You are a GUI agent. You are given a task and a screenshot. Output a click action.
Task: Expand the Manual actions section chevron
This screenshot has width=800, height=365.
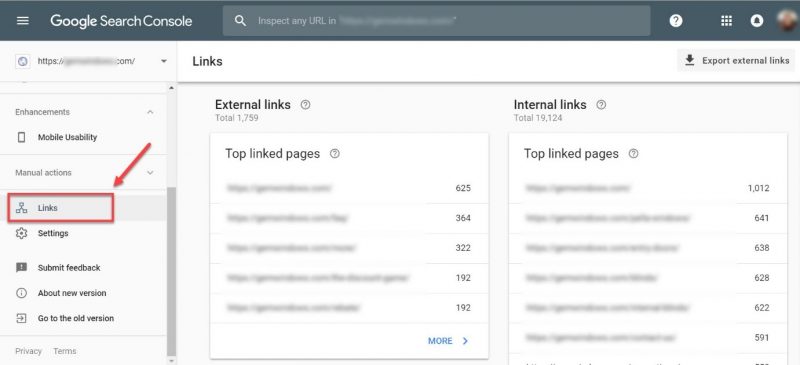click(150, 173)
